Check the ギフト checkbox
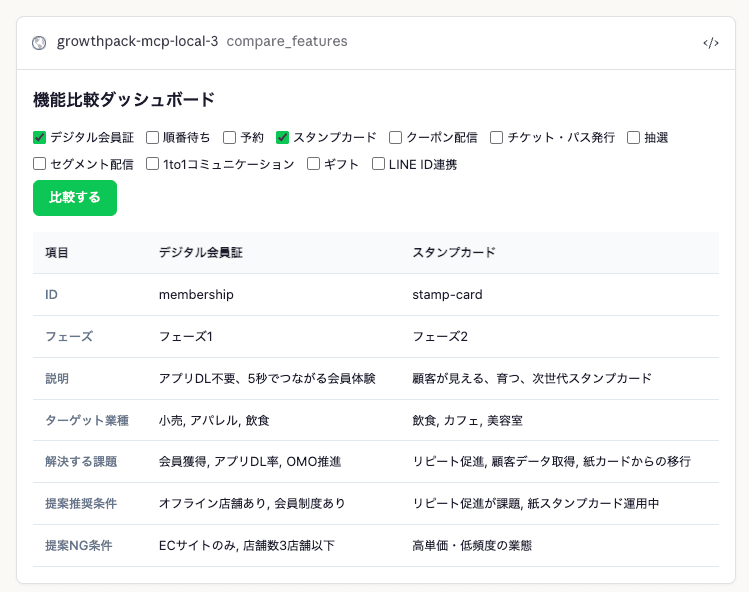This screenshot has width=749, height=592. (314, 164)
